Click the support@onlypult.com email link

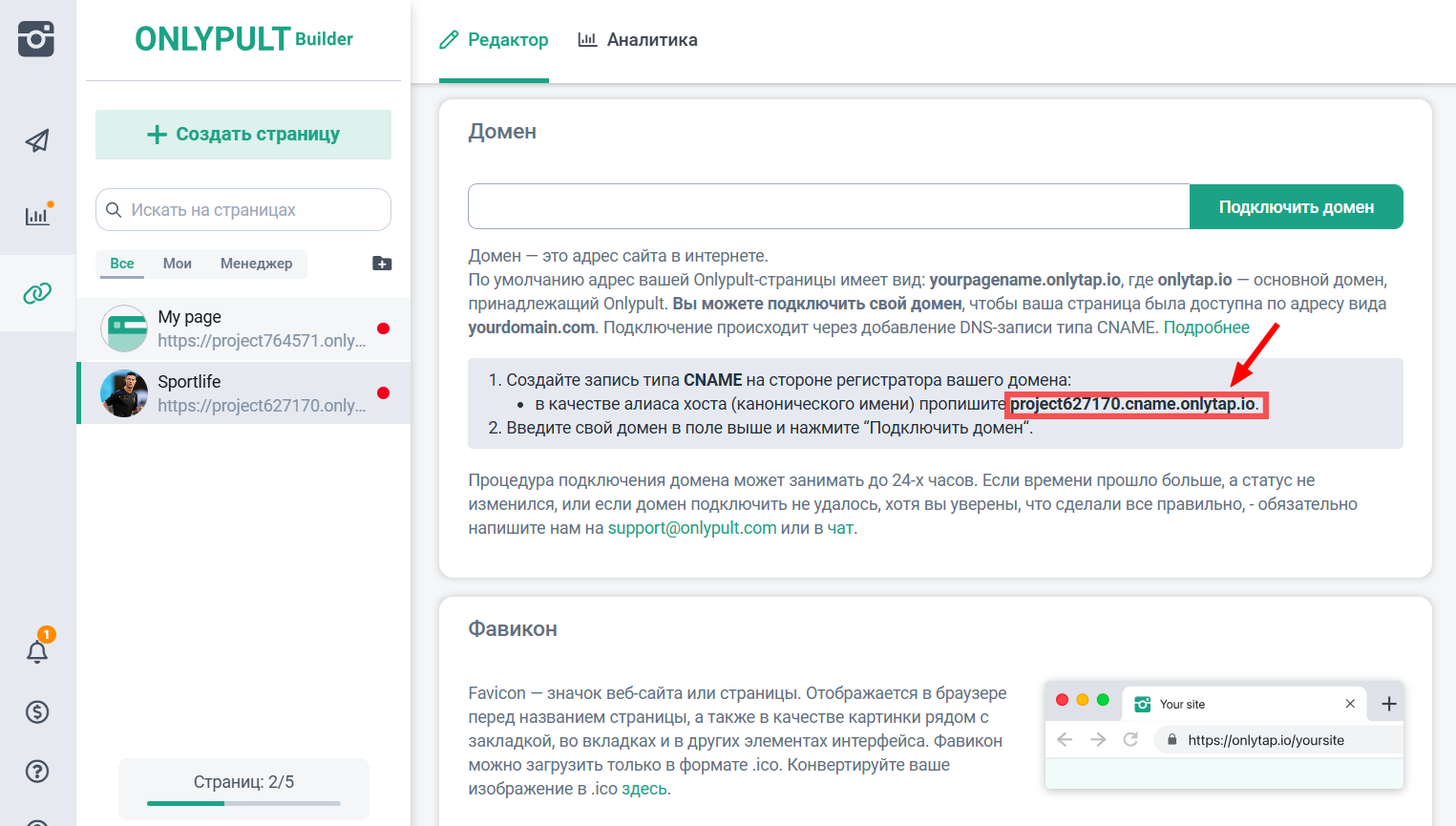691,528
